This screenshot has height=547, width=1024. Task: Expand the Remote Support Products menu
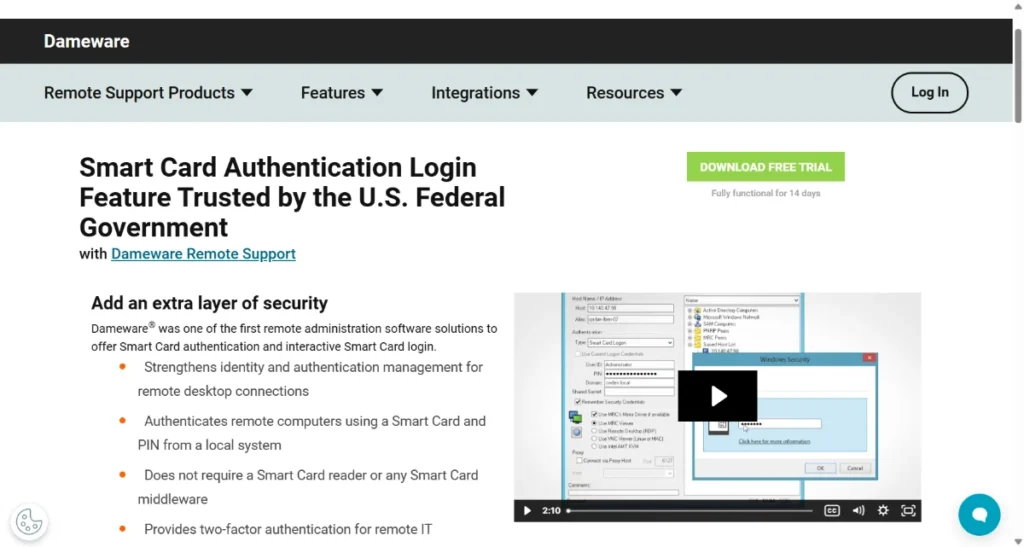pos(148,93)
